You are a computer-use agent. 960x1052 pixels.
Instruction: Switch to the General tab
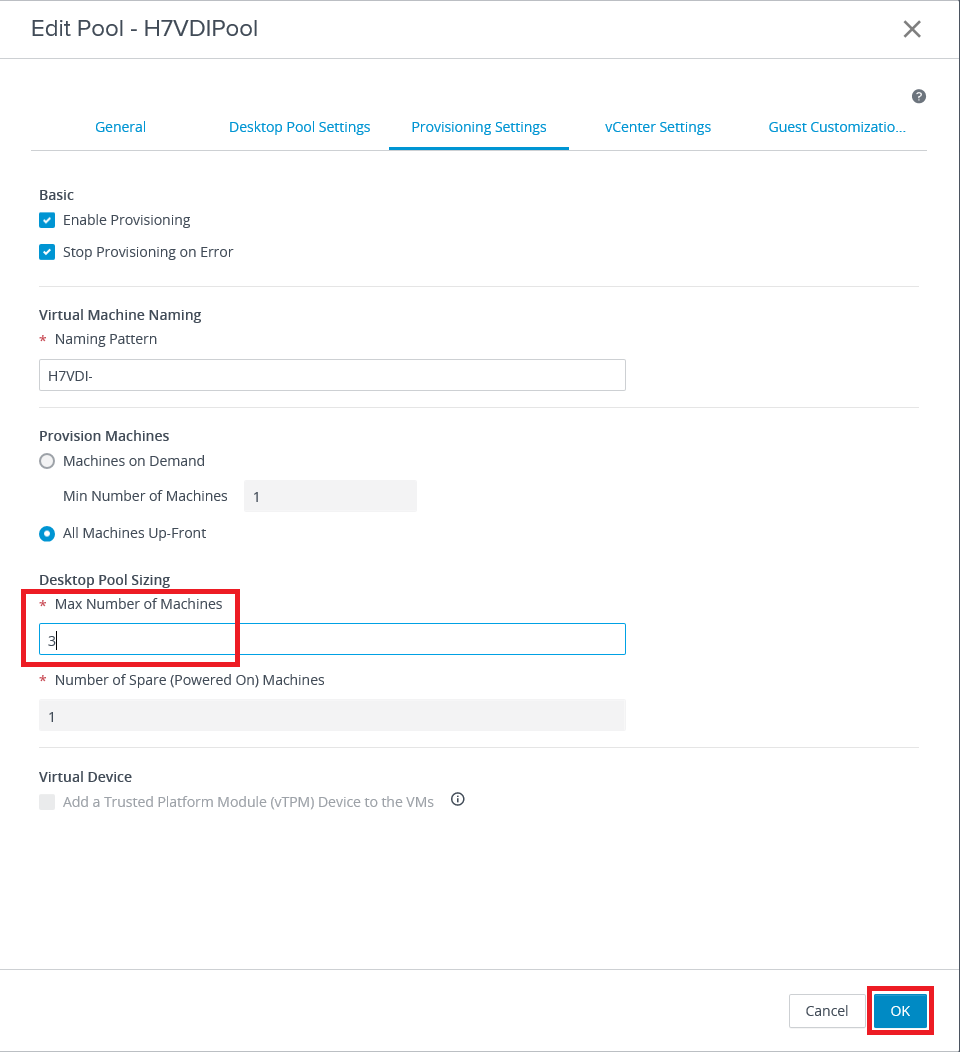tap(120, 127)
